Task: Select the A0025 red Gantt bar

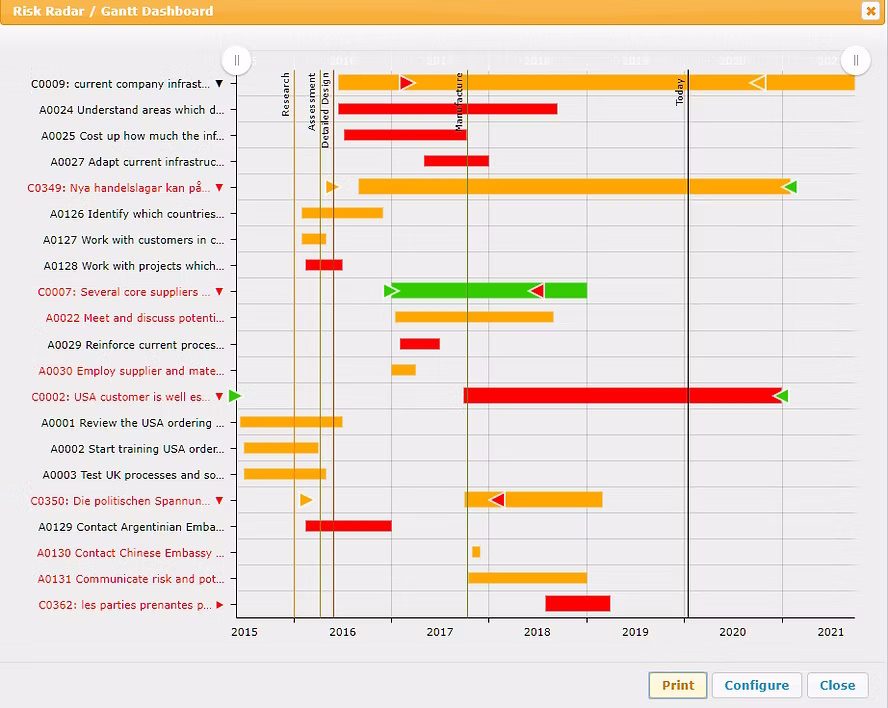Action: pos(405,135)
